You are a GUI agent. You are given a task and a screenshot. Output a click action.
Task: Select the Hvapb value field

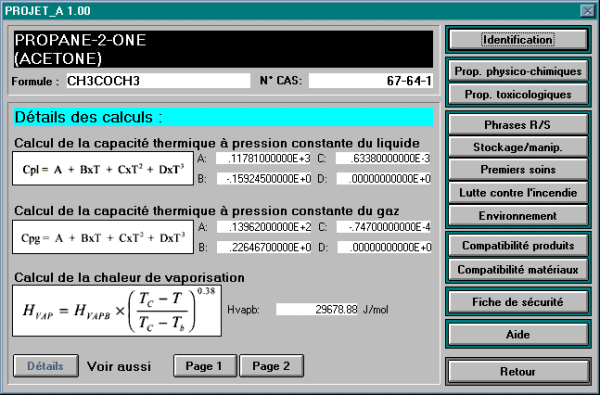[x=317, y=309]
